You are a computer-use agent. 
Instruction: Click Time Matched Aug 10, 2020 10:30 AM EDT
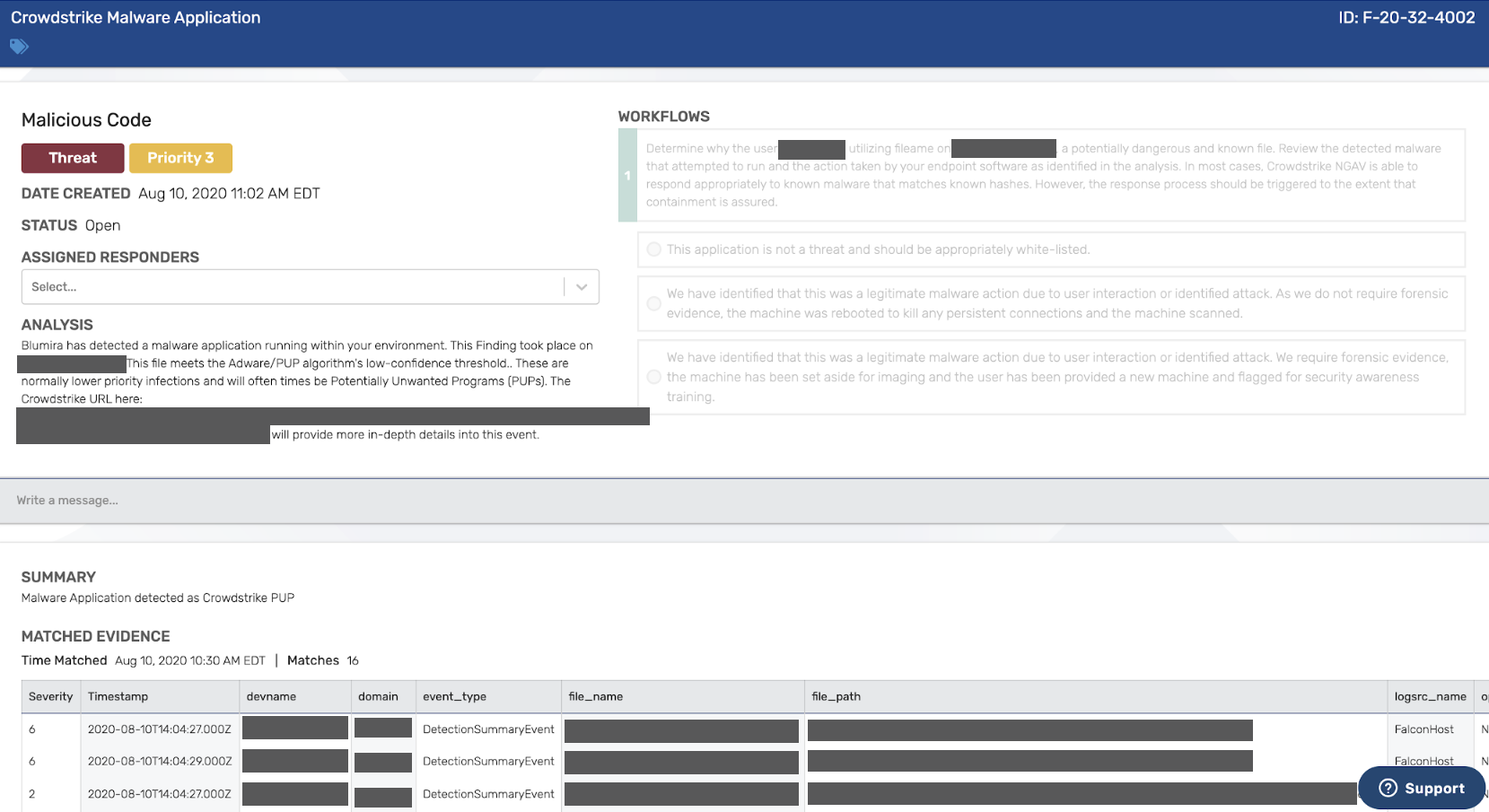pyautogui.click(x=190, y=660)
